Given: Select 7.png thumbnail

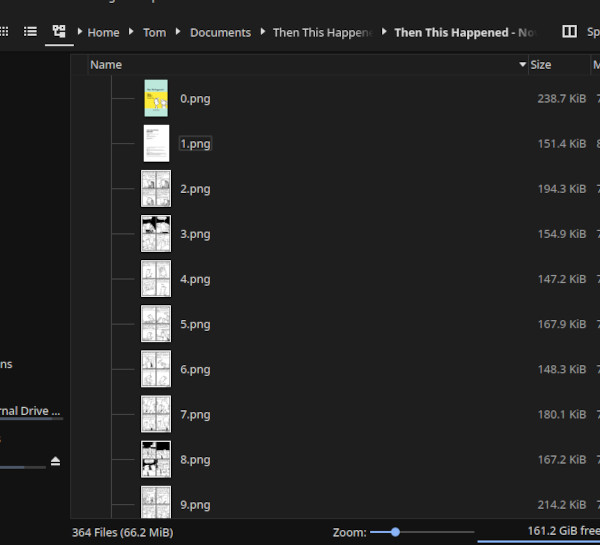Looking at the screenshot, I should point(156,414).
